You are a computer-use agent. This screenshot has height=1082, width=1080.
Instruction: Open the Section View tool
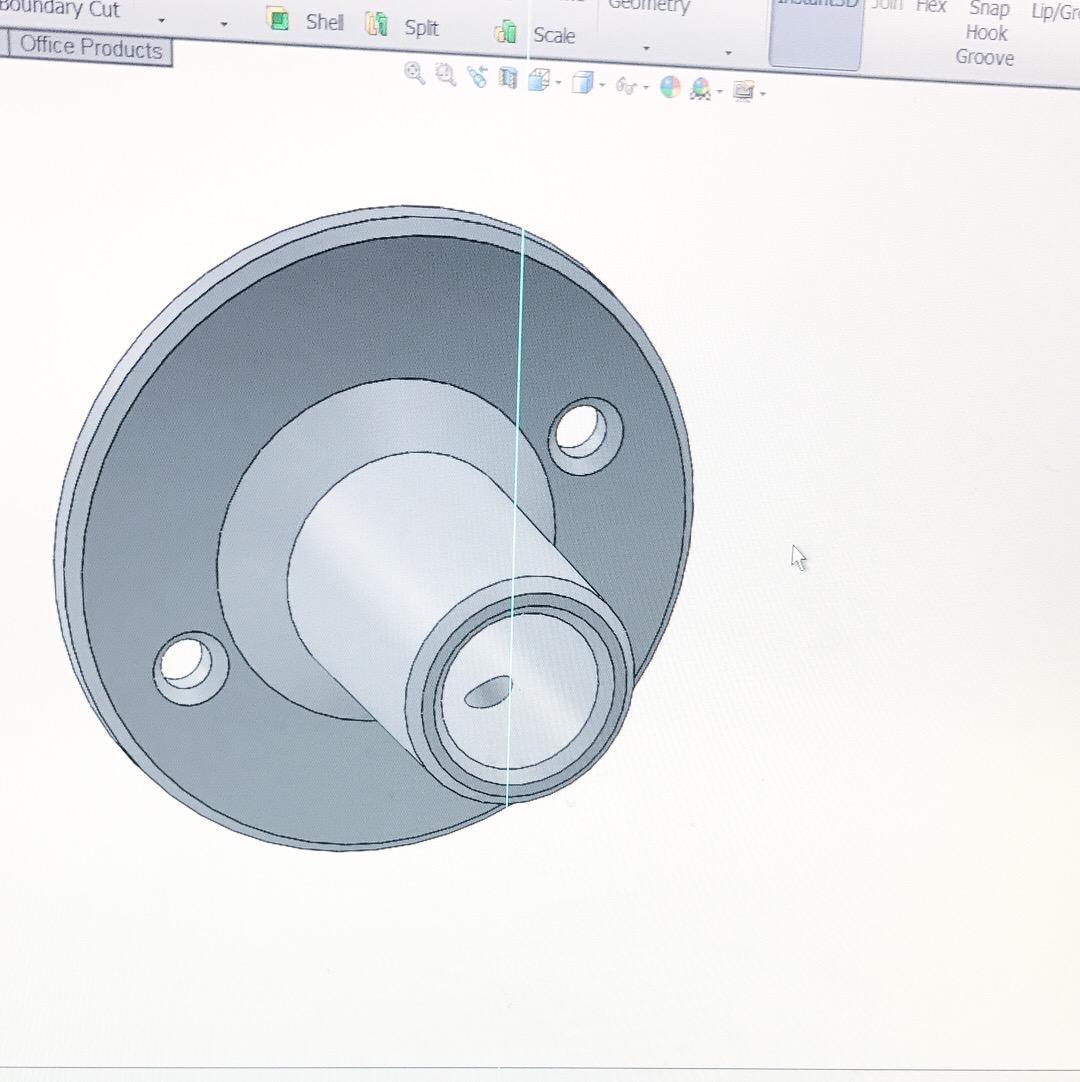(x=509, y=78)
